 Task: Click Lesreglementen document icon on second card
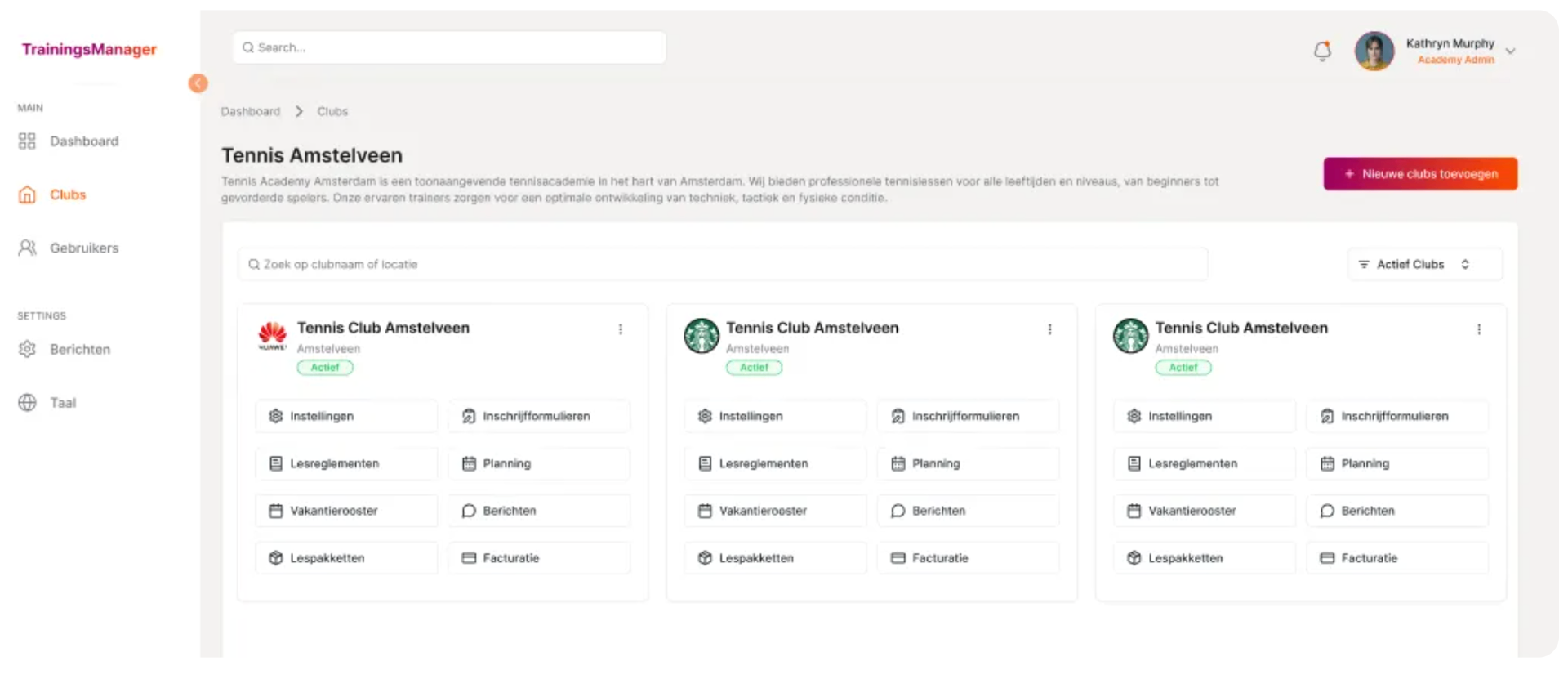pyautogui.click(x=705, y=463)
